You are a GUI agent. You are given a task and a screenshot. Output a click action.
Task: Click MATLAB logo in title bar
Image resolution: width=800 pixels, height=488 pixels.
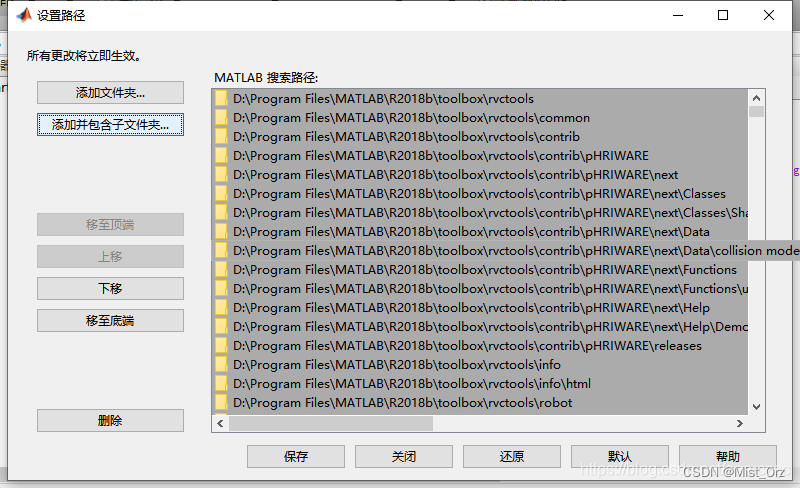click(23, 15)
